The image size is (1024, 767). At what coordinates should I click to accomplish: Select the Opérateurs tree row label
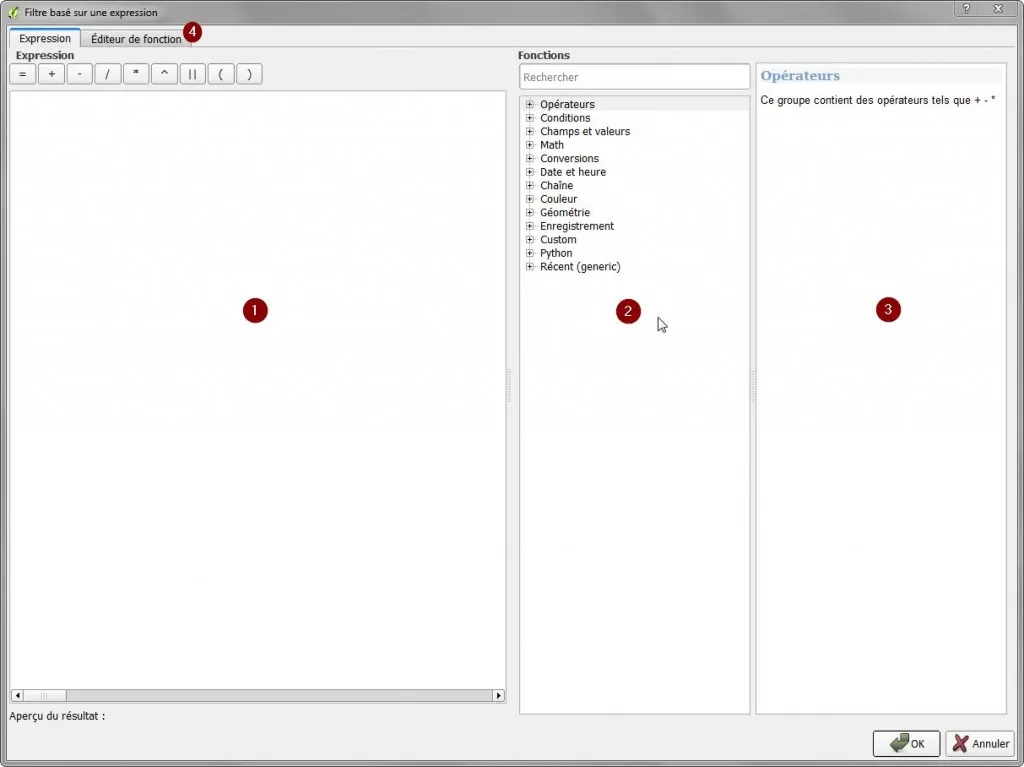[567, 105]
